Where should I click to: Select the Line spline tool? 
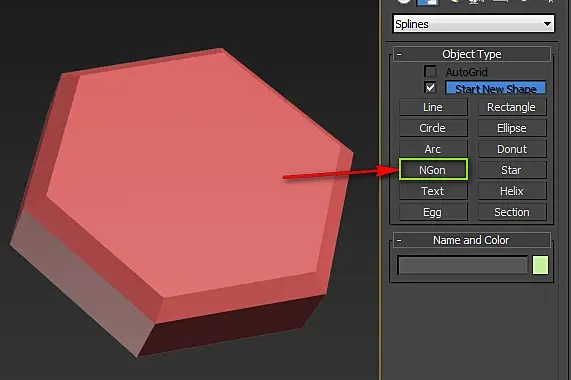[433, 107]
